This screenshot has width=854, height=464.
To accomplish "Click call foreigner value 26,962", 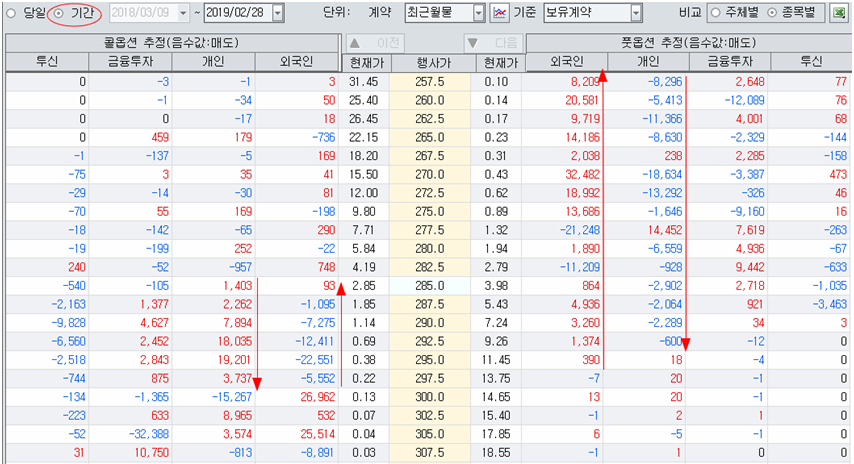I will 318,396.
